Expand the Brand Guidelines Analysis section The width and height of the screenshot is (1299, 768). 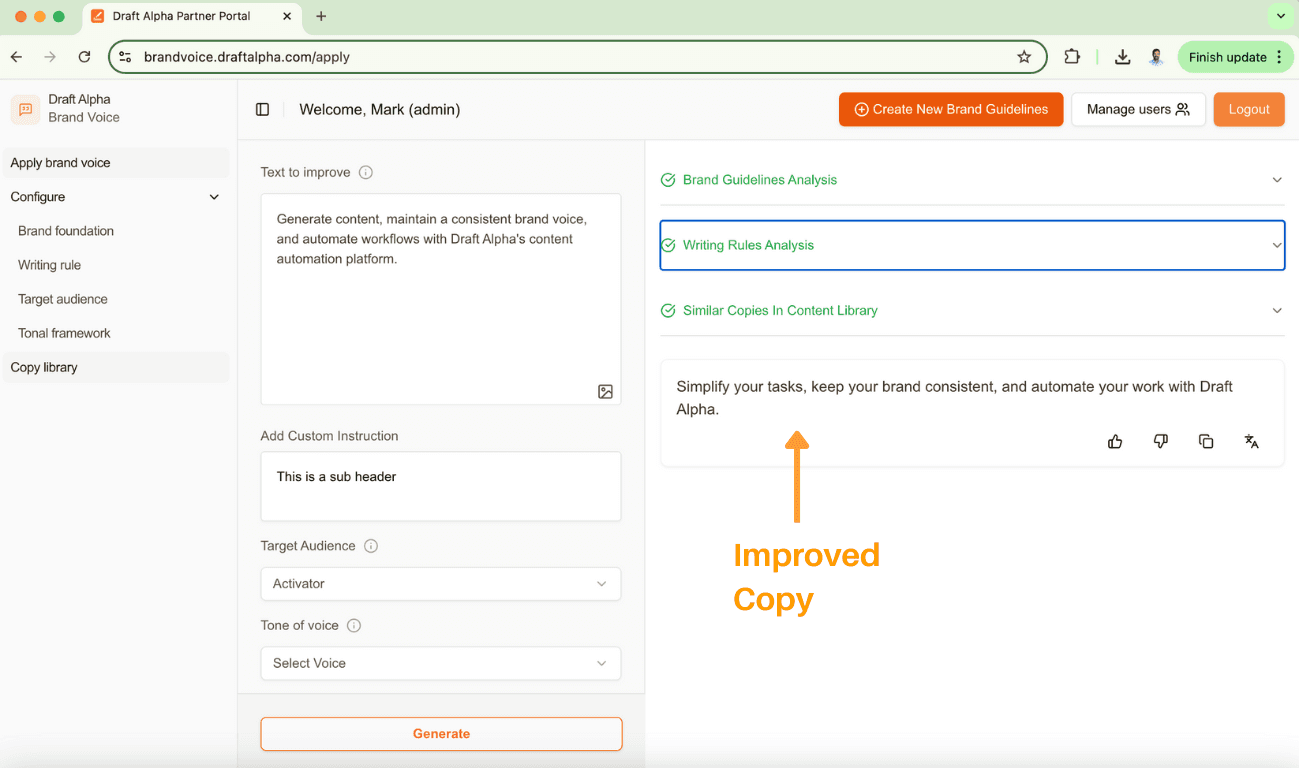[972, 180]
